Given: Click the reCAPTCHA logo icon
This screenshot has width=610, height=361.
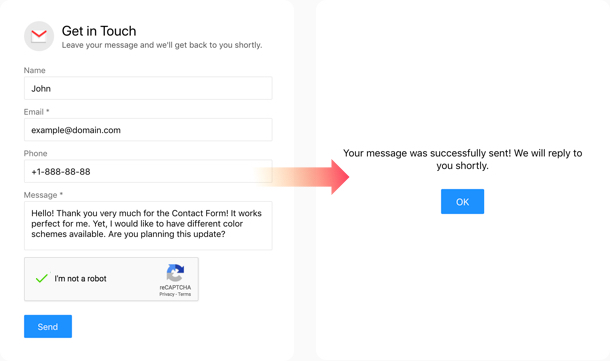Looking at the screenshot, I should pos(175,273).
